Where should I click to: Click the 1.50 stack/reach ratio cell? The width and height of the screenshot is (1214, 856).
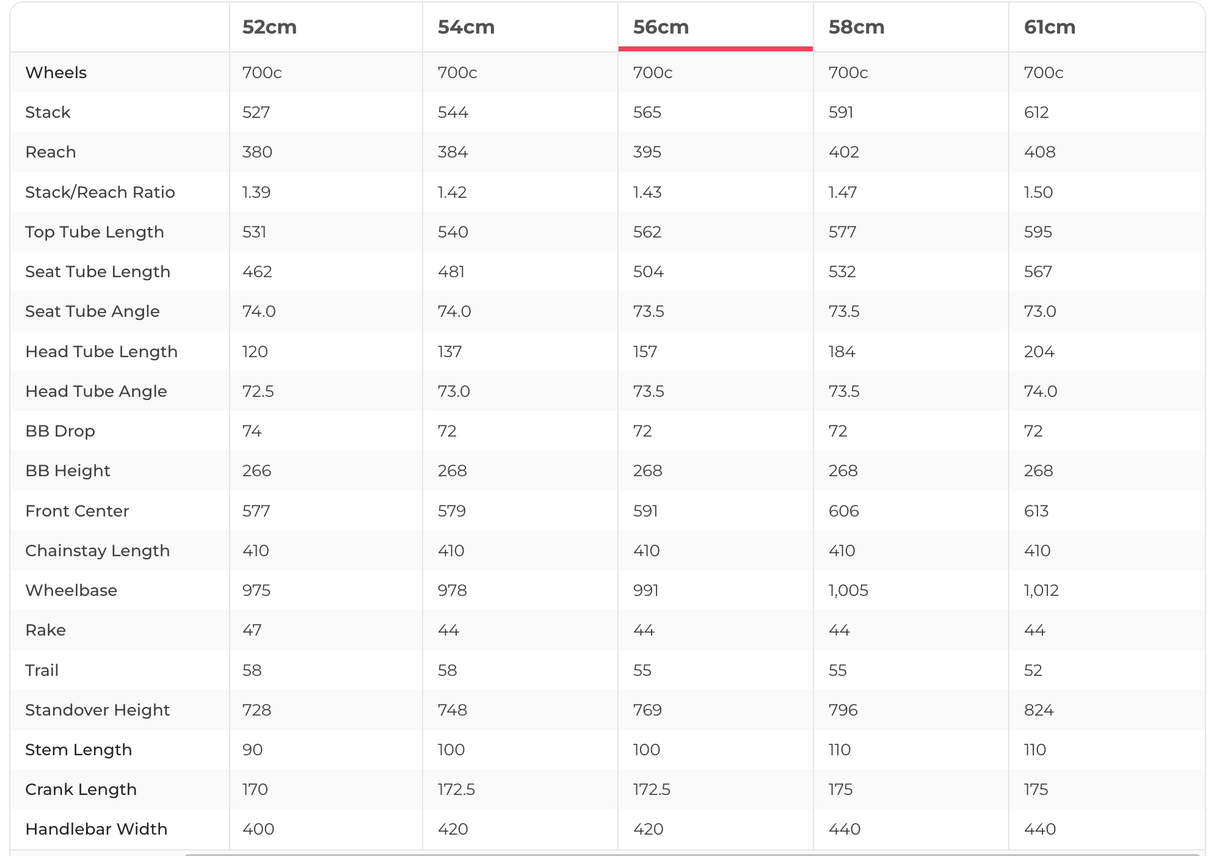pos(1038,192)
